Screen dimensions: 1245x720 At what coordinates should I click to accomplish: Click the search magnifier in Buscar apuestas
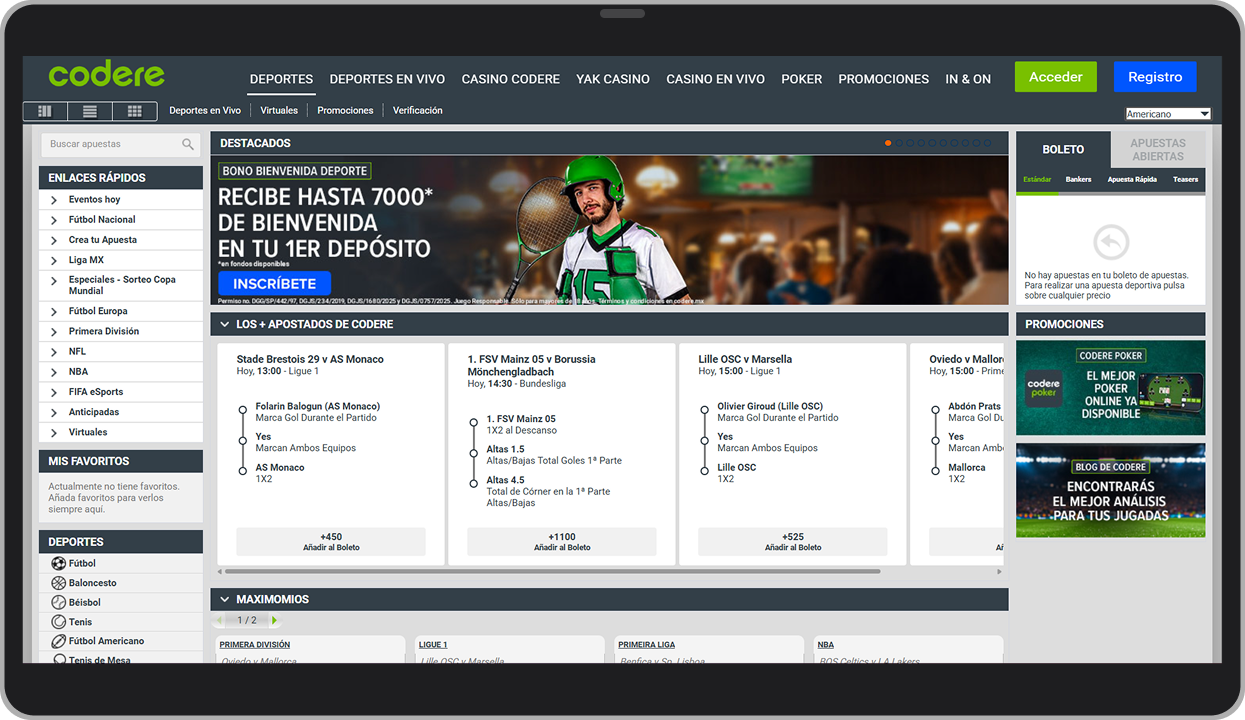(x=189, y=144)
